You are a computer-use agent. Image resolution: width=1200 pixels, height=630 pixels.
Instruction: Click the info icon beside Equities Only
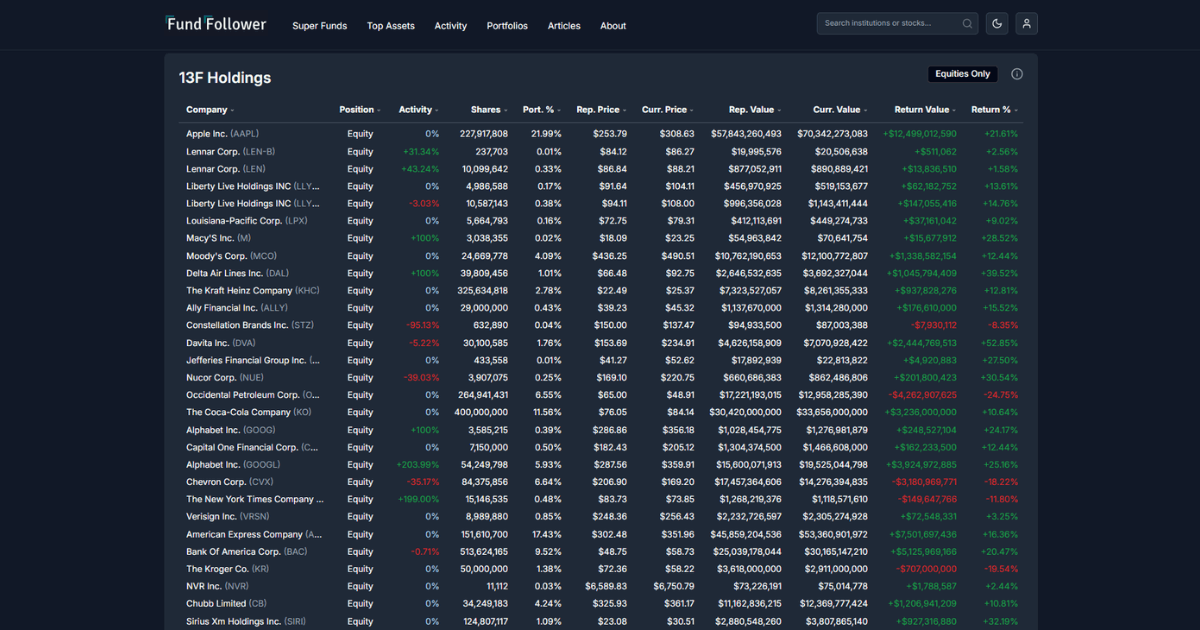tap(1017, 74)
